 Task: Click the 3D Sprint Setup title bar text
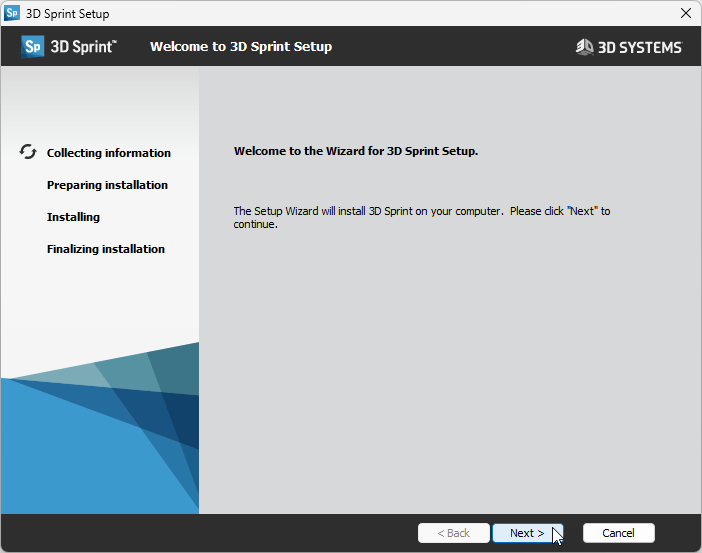(68, 13)
